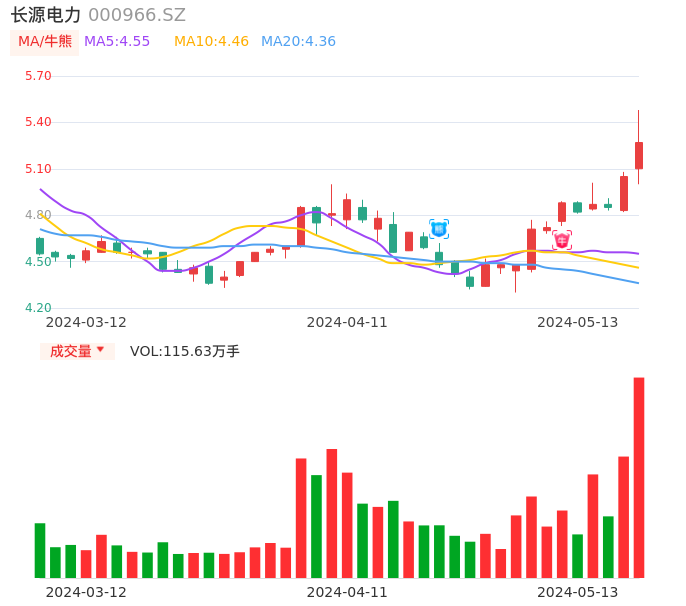
Task: Click the 2024-05-13 date under volume chart
Action: click(x=578, y=592)
